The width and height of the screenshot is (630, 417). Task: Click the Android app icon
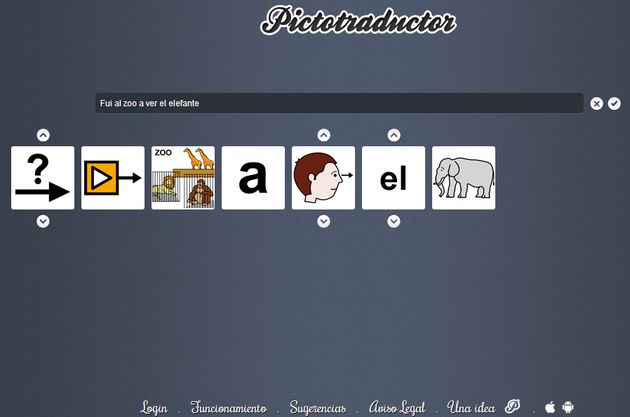point(568,407)
